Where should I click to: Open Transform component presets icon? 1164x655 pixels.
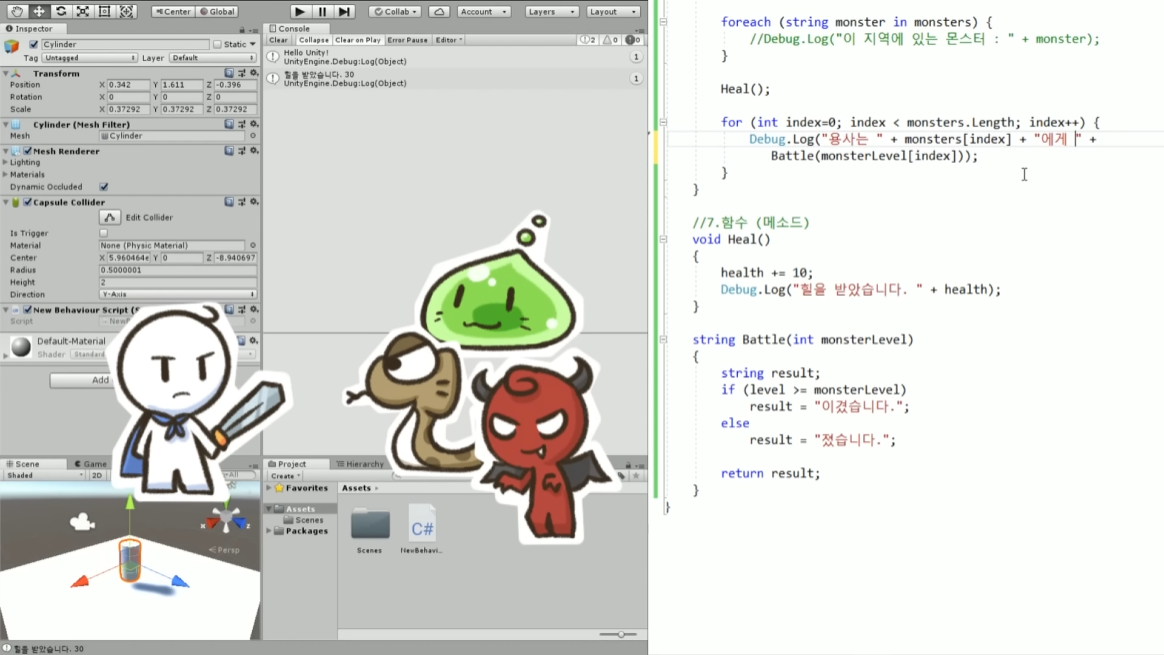click(242, 73)
